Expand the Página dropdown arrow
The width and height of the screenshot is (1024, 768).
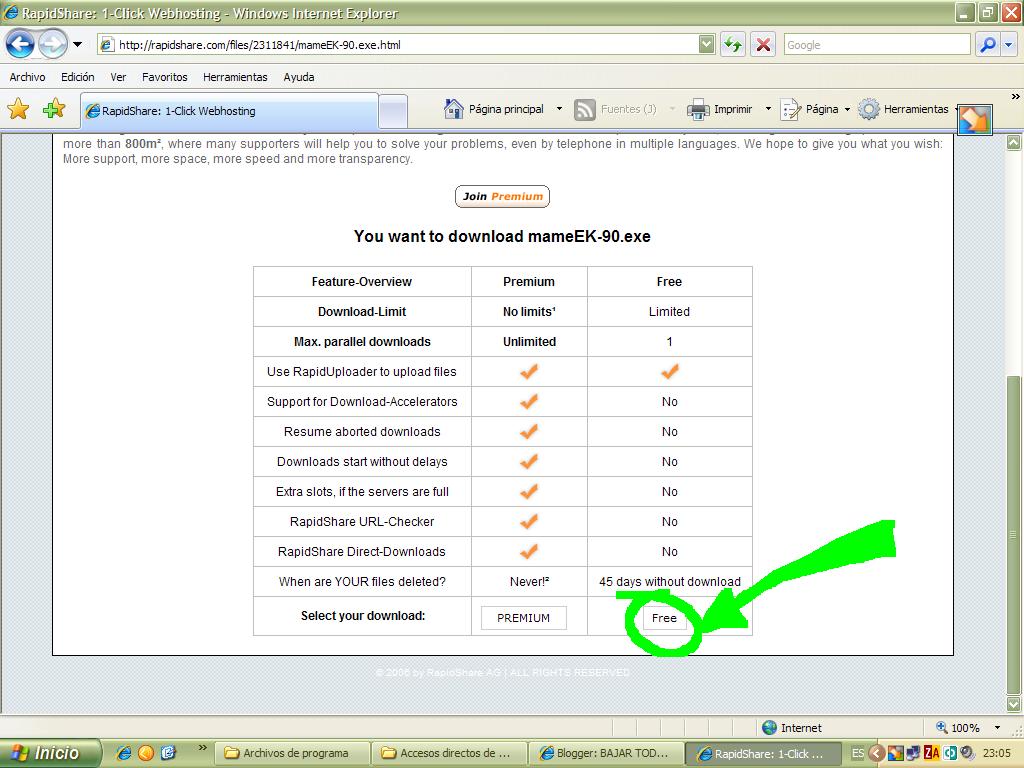click(x=847, y=109)
